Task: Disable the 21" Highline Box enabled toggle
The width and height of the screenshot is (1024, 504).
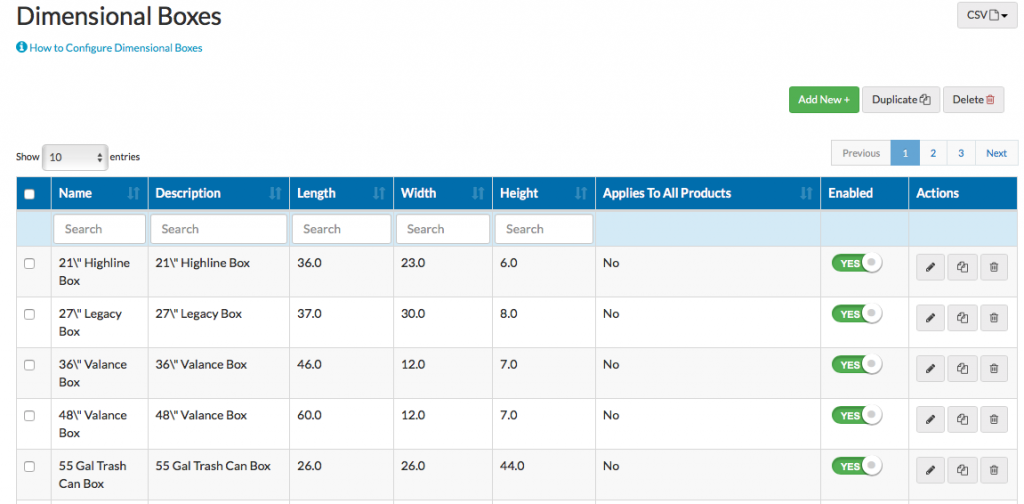Action: point(857,263)
